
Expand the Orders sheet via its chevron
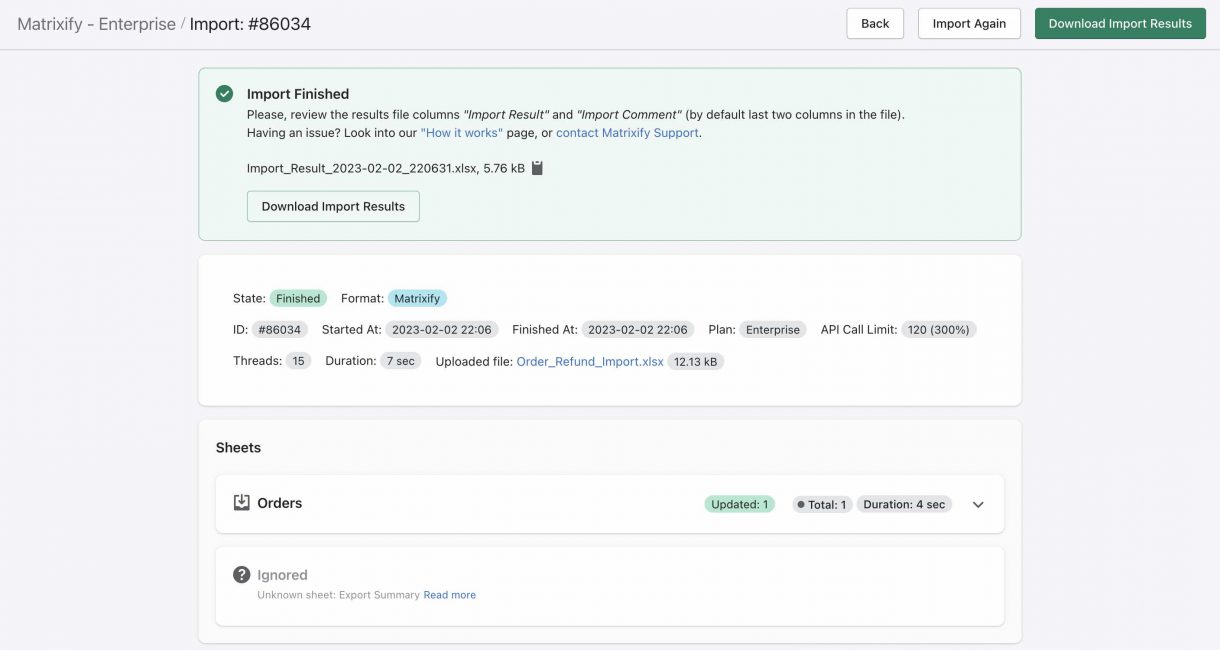click(x=977, y=504)
